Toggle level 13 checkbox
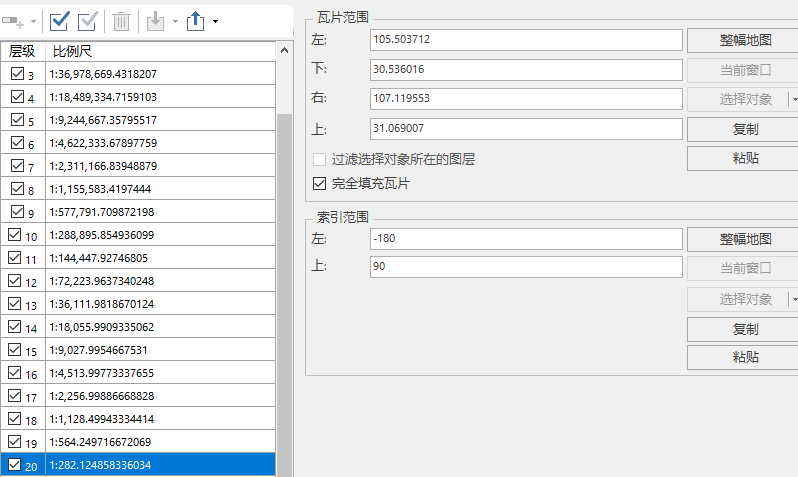This screenshot has height=477, width=798. point(14,303)
